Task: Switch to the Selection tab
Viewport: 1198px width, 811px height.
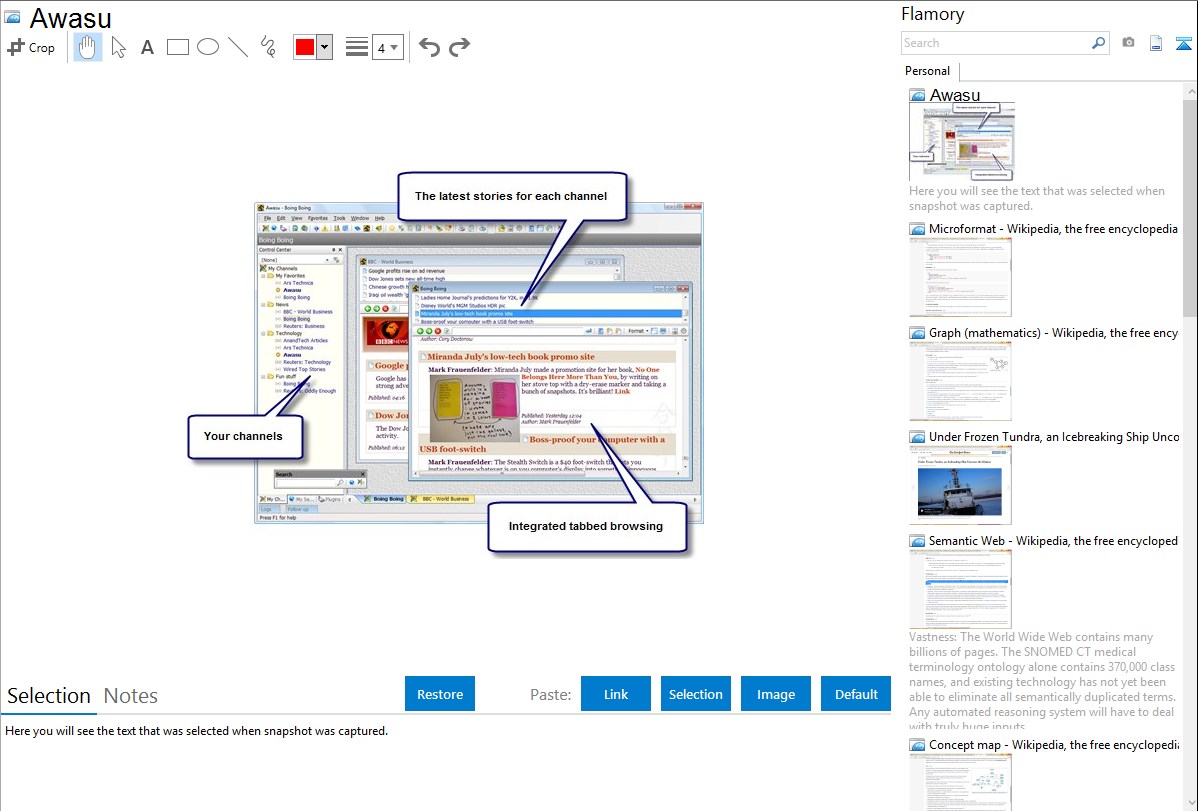Action: pos(49,696)
